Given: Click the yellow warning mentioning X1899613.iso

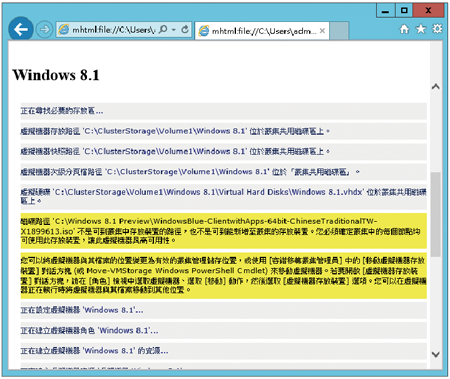Looking at the screenshot, I should [223, 231].
